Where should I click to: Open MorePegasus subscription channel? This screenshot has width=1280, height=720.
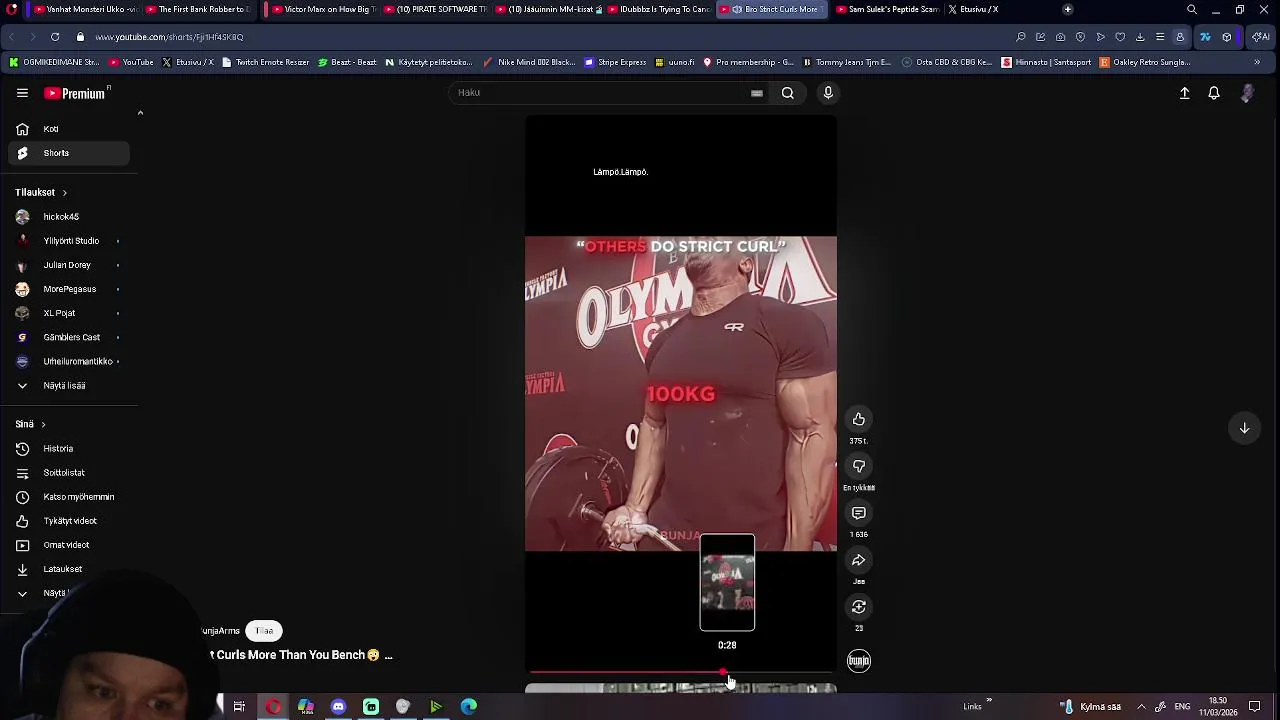click(69, 289)
